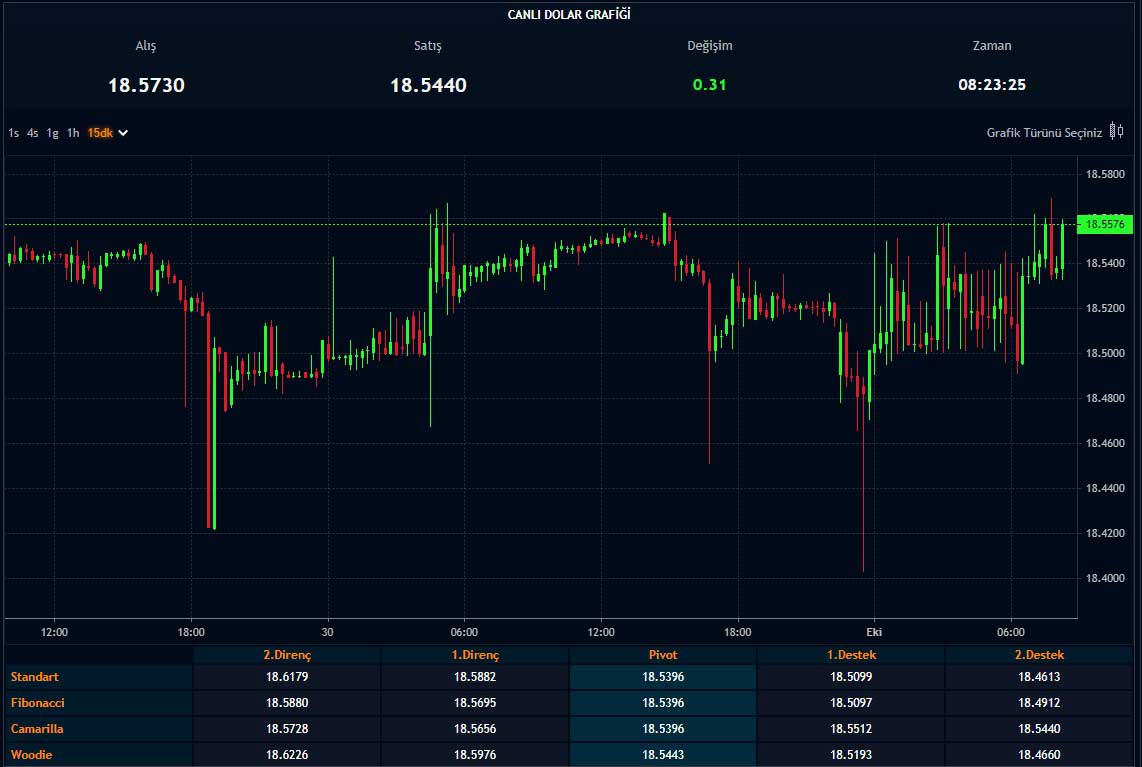
Task: Click Woodie 1.Direnç value 18.5976
Action: point(475,755)
